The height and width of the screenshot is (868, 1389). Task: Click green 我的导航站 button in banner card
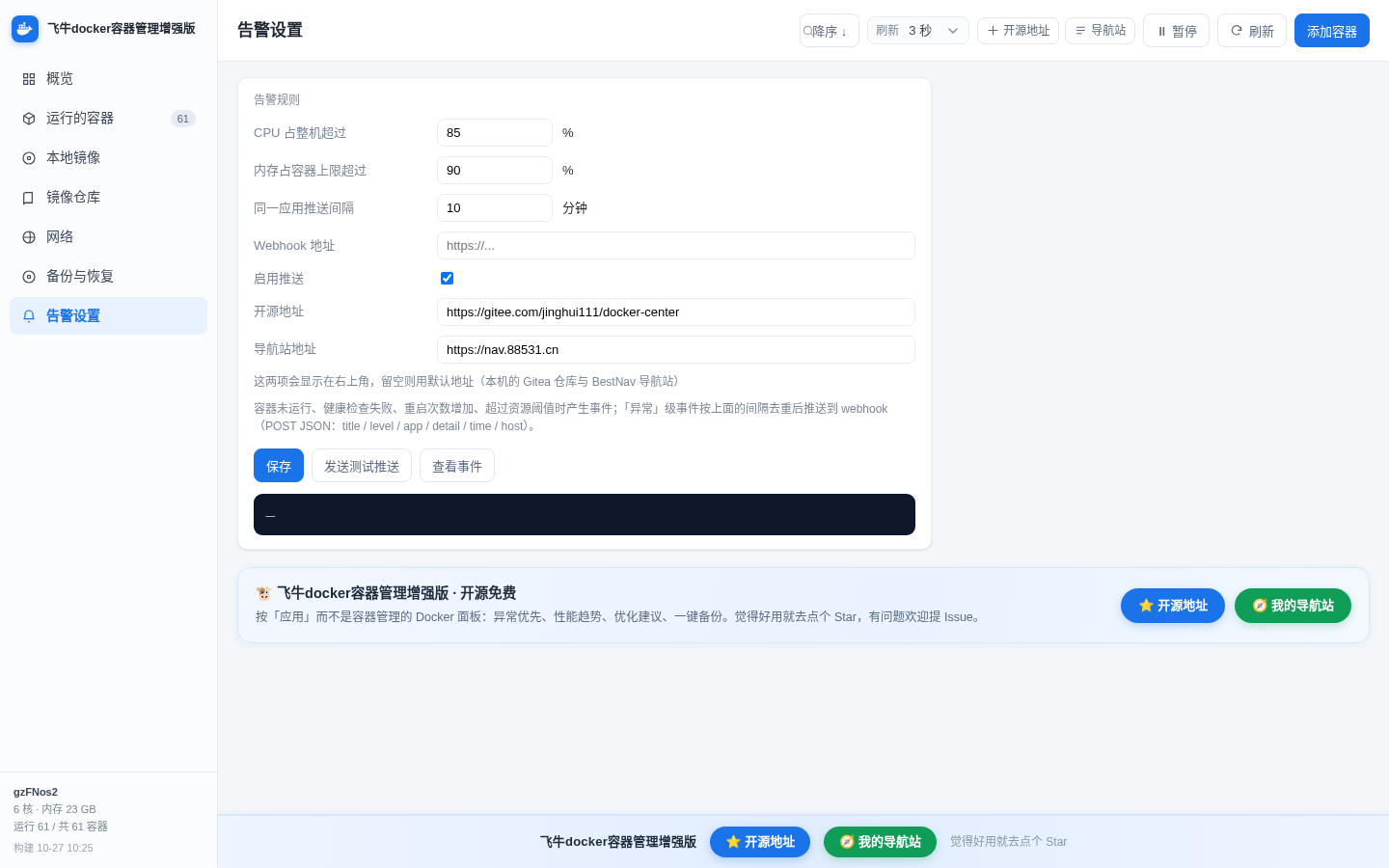point(1293,606)
